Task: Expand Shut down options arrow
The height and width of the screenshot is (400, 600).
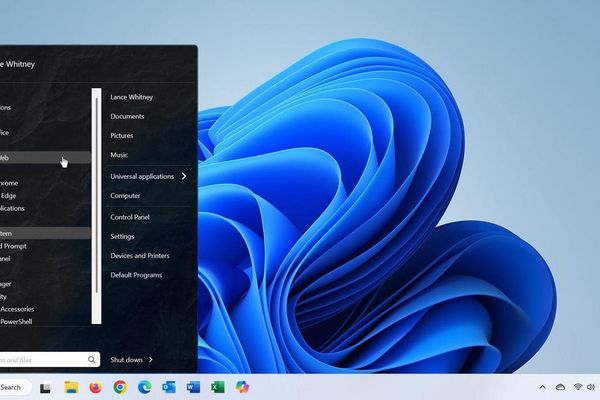Action: pos(151,360)
